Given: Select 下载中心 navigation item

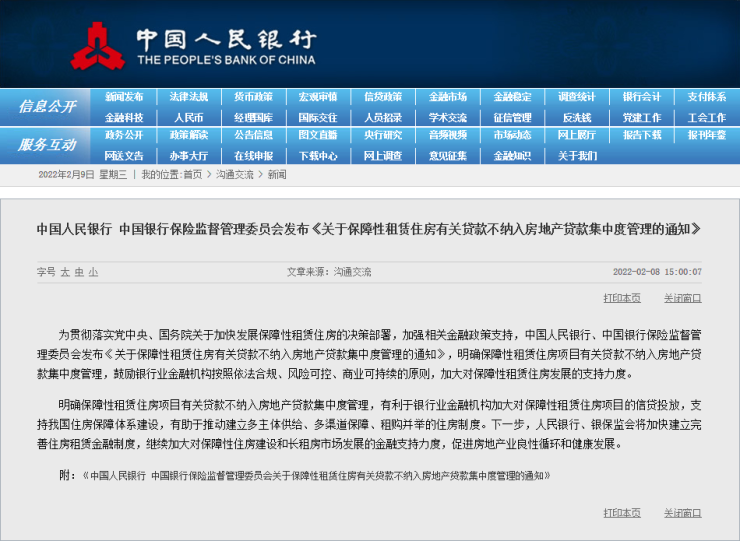Looking at the screenshot, I should (x=318, y=155).
